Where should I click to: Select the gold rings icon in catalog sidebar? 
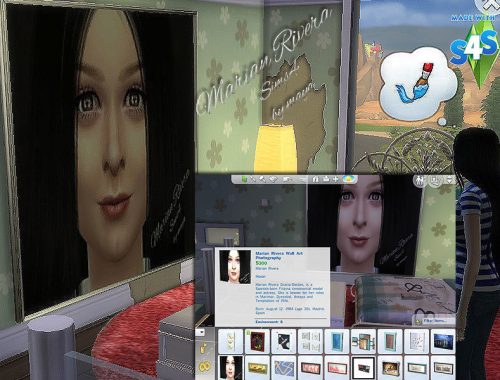tap(204, 367)
